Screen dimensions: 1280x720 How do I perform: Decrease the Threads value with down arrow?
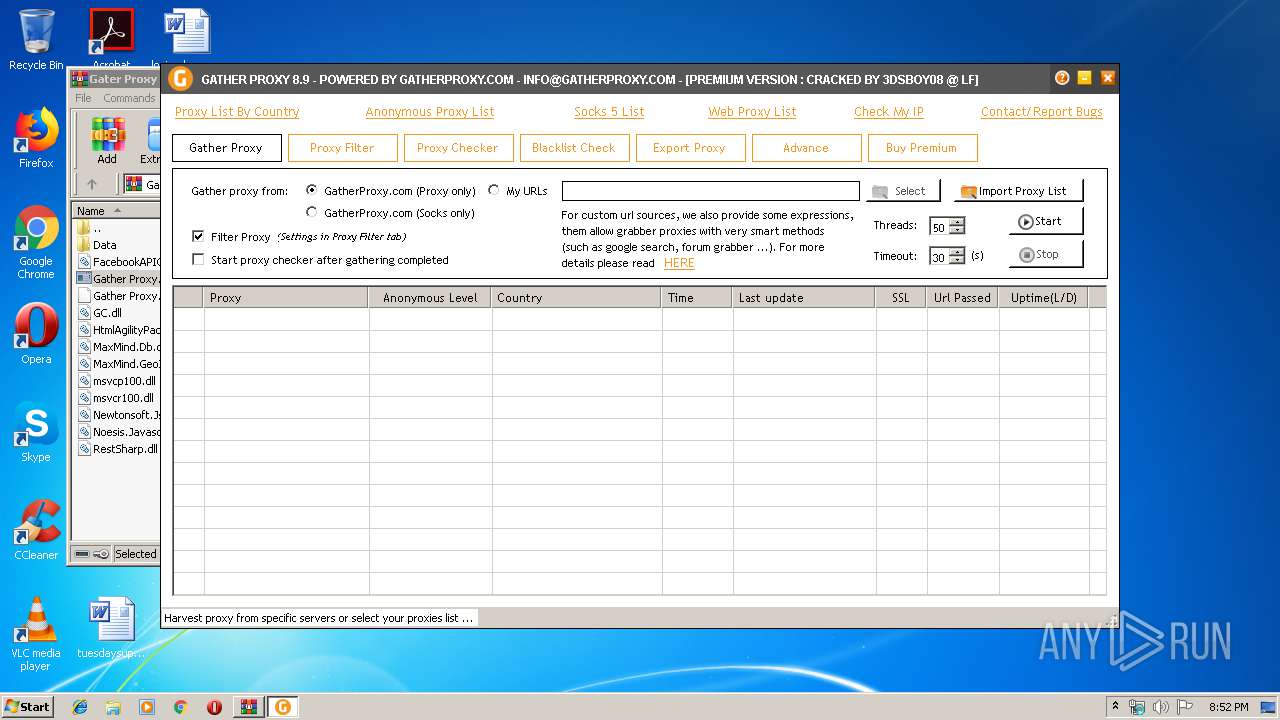(x=957, y=230)
